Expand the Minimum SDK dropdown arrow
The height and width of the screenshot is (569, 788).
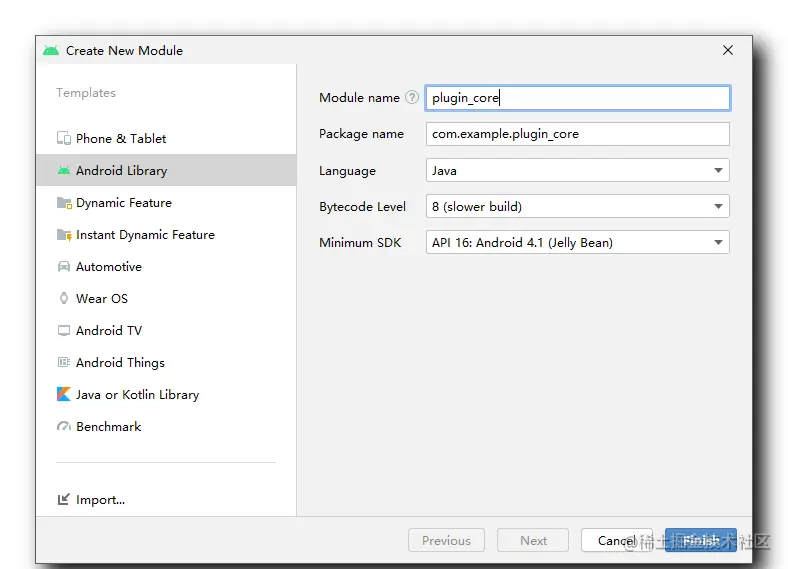click(718, 242)
